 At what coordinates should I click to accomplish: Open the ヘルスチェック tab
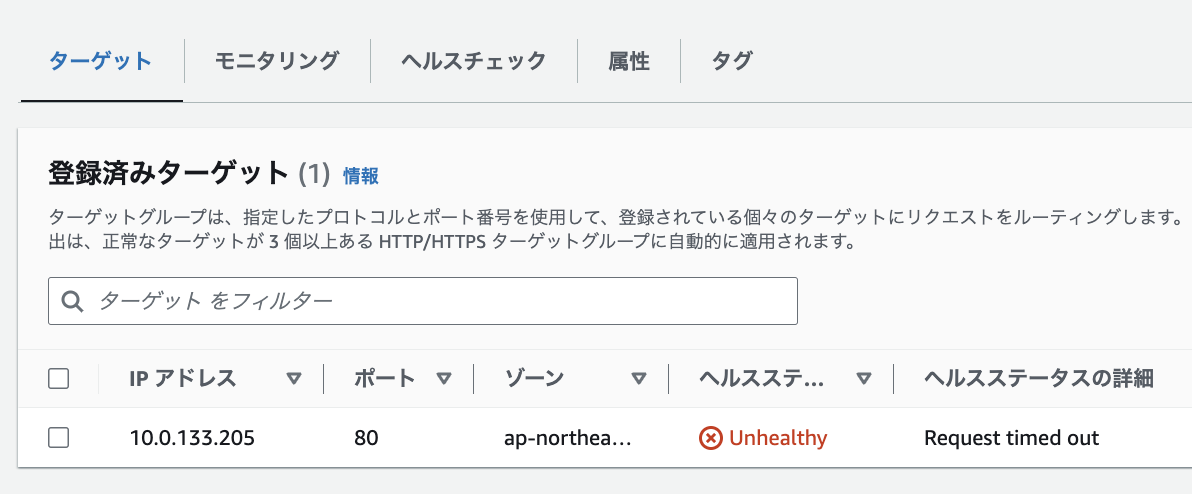click(474, 62)
